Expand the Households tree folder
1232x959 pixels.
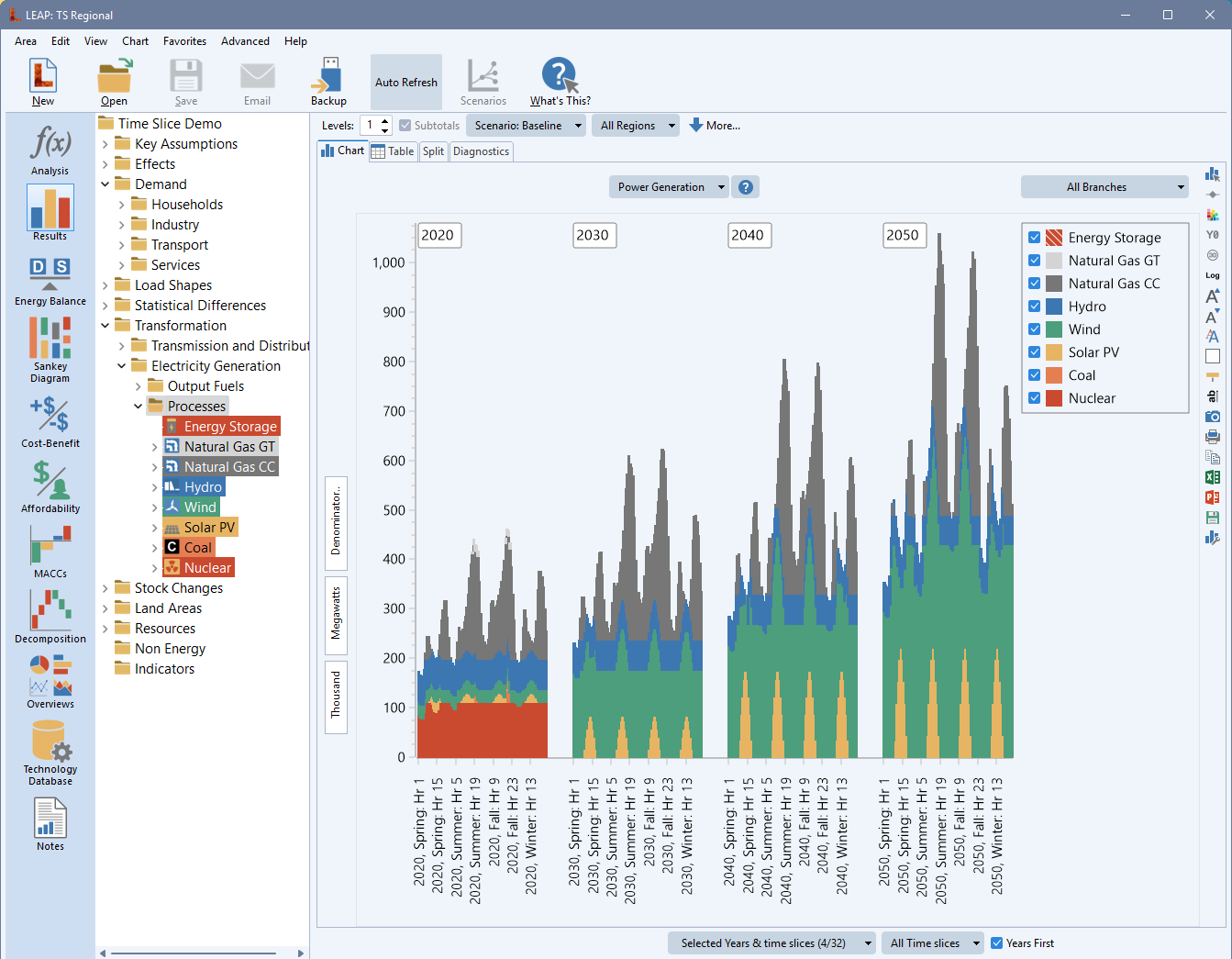[x=122, y=205]
